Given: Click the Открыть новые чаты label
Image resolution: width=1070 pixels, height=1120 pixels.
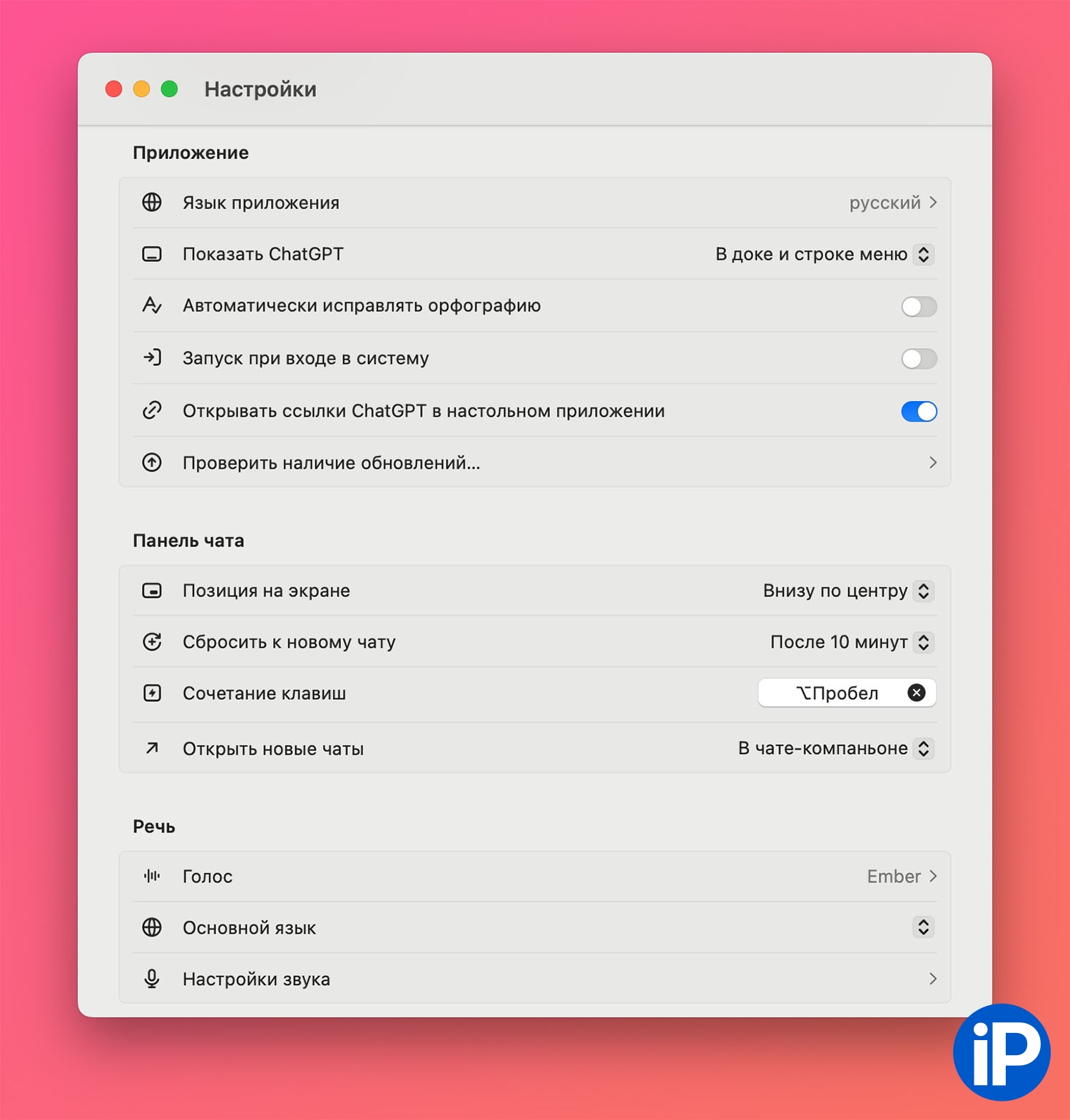Looking at the screenshot, I should [x=273, y=748].
